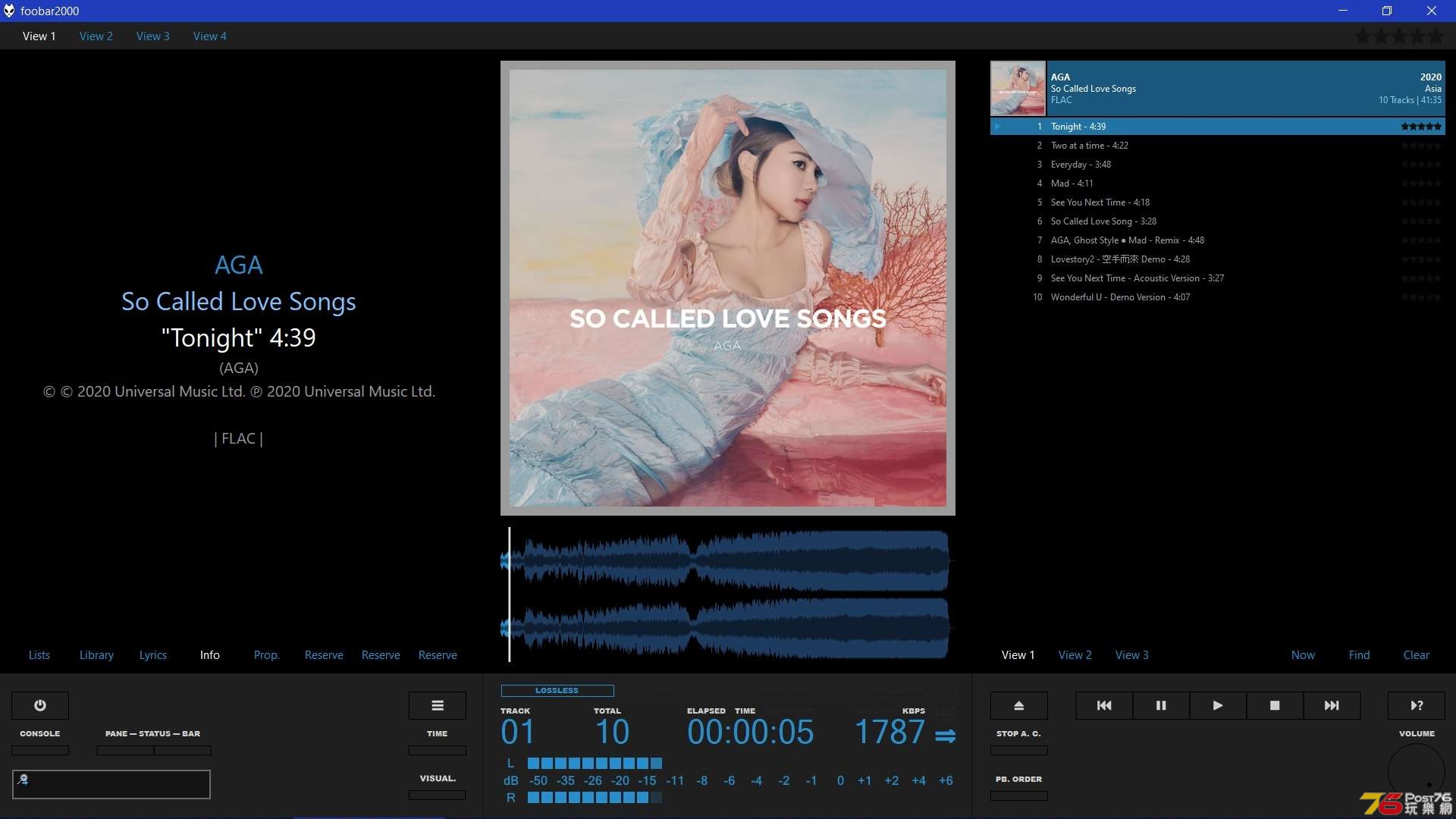
Task: Stop playback
Action: tap(1275, 705)
